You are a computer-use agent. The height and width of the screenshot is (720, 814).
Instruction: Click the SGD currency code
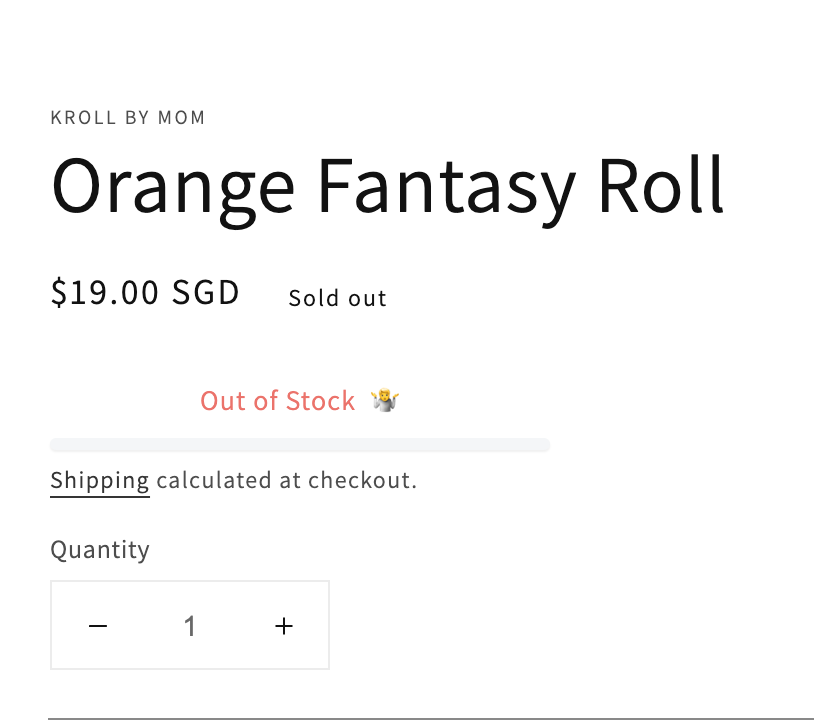(206, 293)
